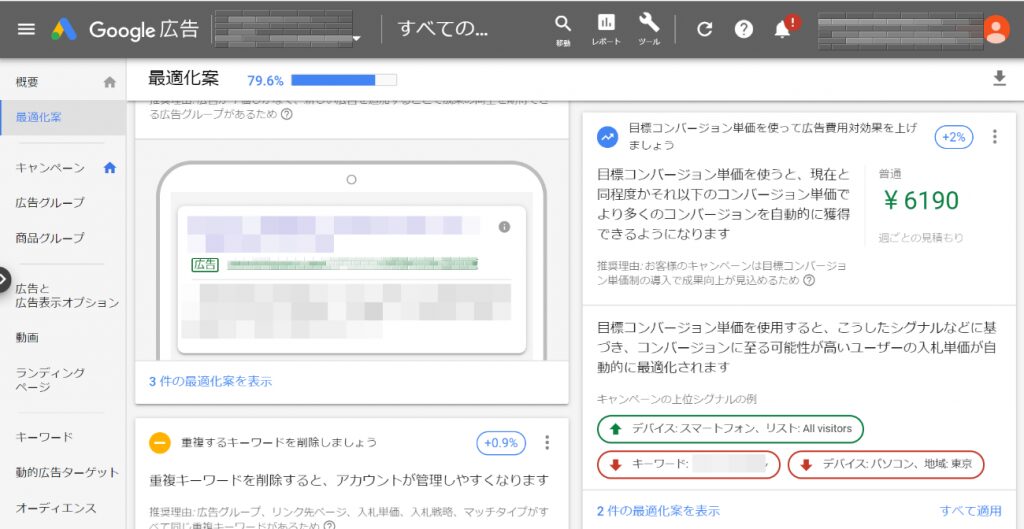The image size is (1024, 529).
Task: Click the +0.9% score badge
Action: pos(501,443)
